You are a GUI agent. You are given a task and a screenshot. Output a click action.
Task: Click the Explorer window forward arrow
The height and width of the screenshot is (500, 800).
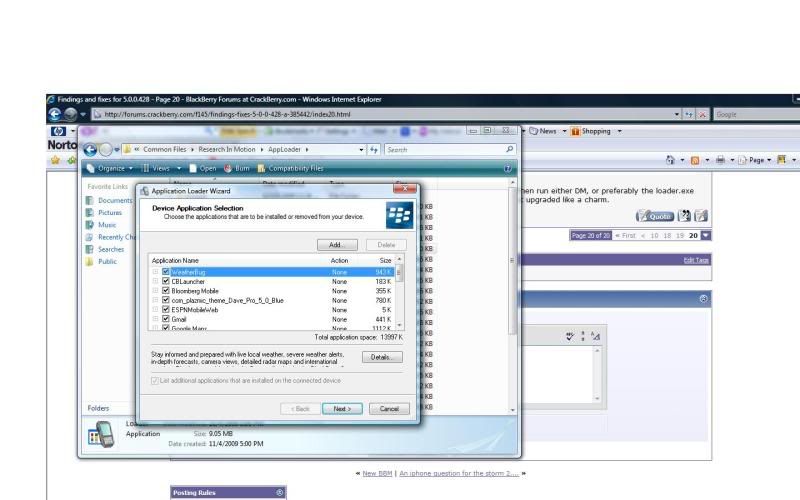pos(106,149)
